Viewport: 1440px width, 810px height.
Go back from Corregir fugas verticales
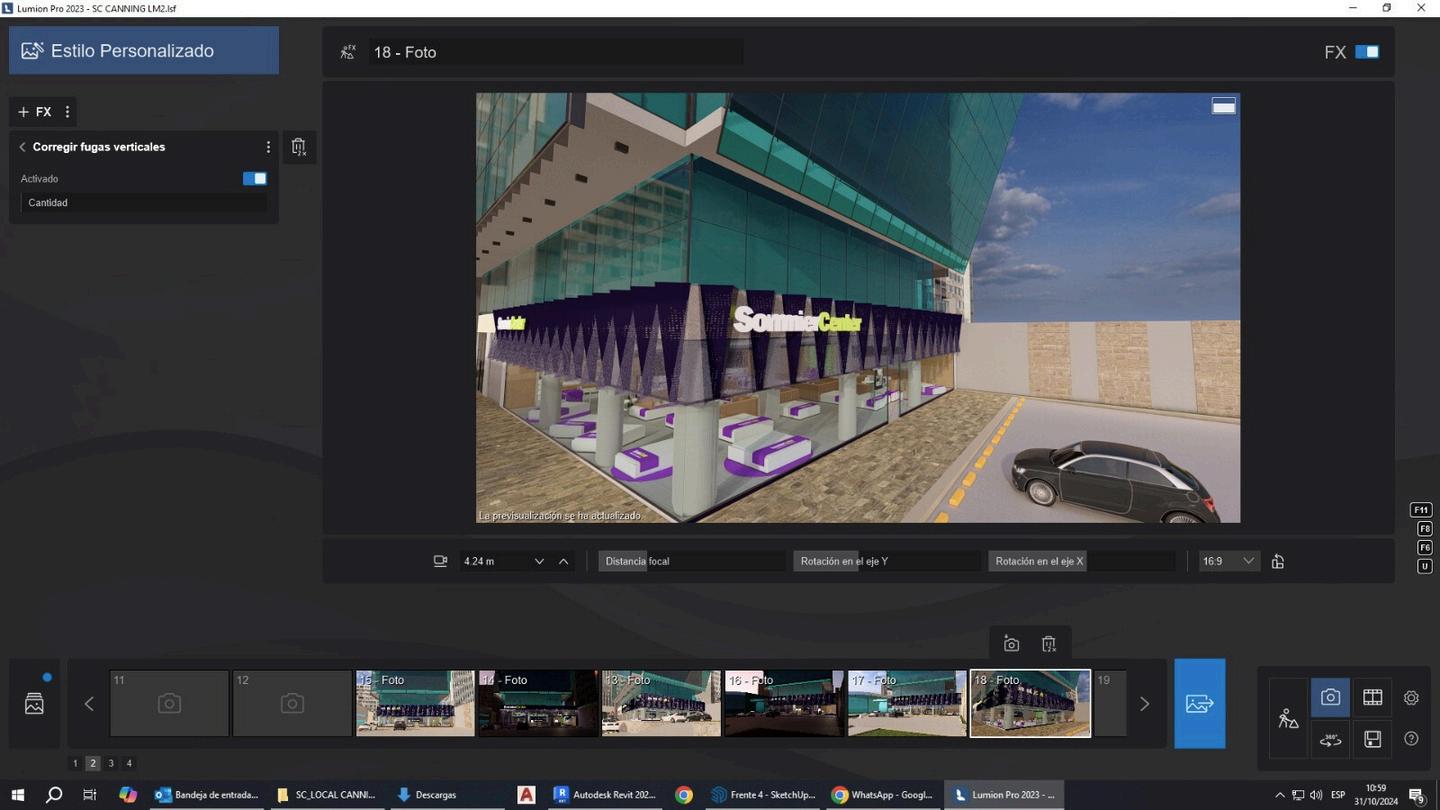[x=22, y=147]
